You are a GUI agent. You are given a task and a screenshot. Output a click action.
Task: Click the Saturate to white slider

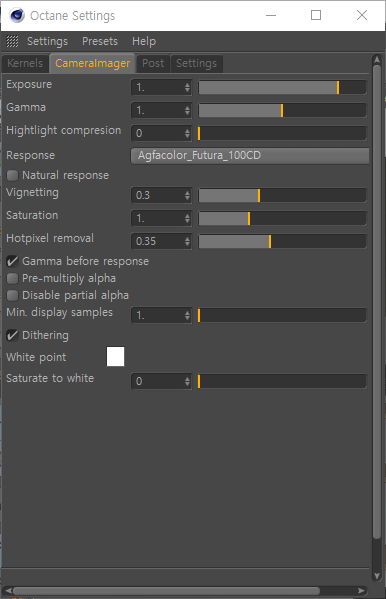pos(282,381)
